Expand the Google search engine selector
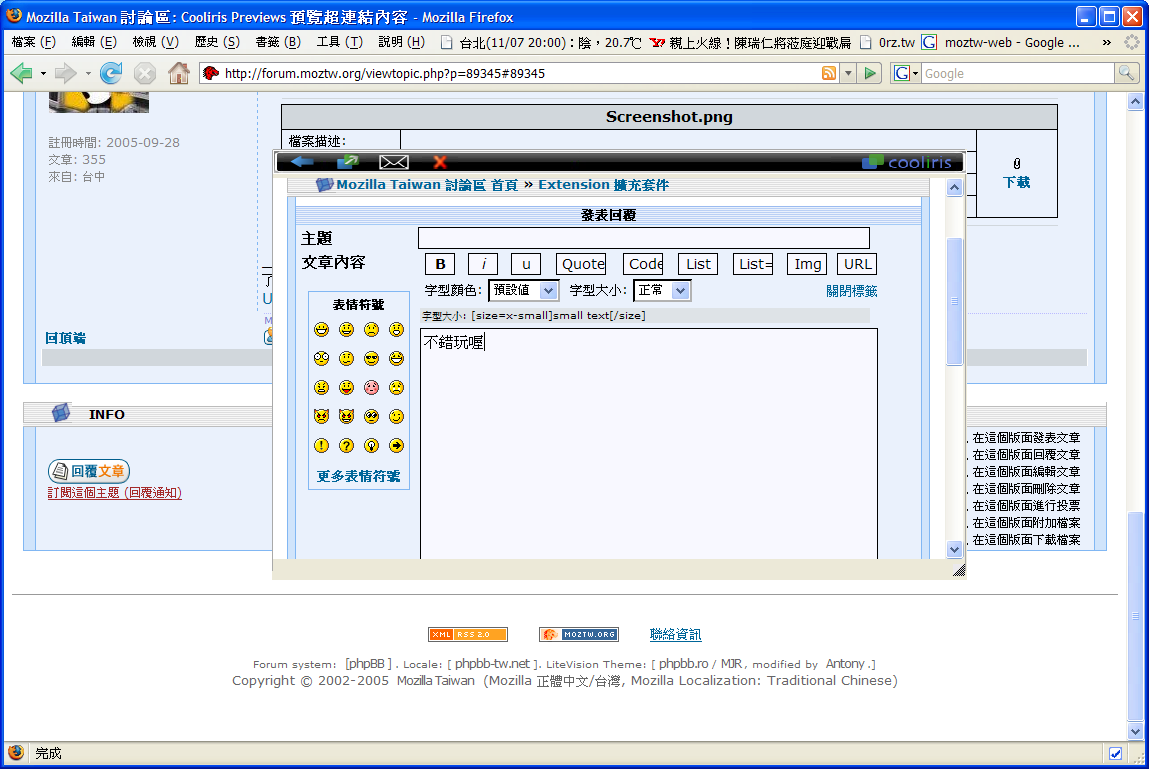1149x769 pixels. (x=905, y=73)
